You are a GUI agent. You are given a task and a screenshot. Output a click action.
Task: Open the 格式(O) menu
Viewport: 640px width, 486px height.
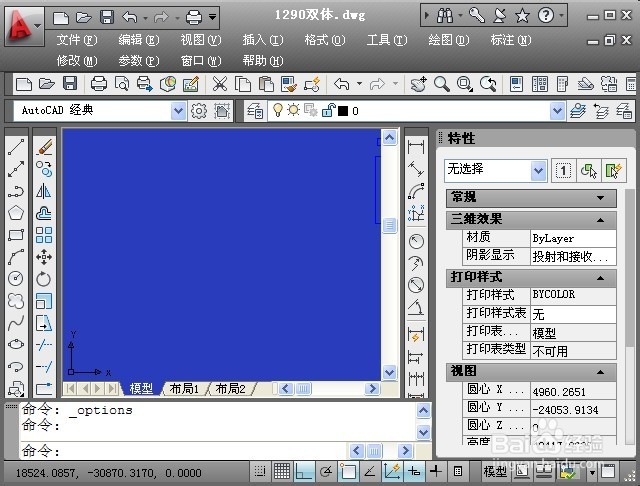325,40
